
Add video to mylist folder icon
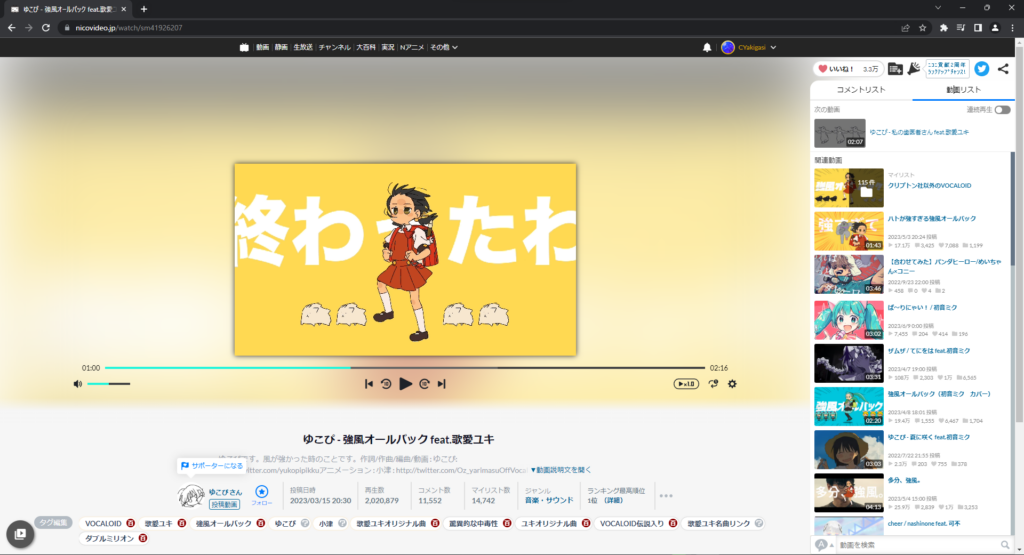895,69
